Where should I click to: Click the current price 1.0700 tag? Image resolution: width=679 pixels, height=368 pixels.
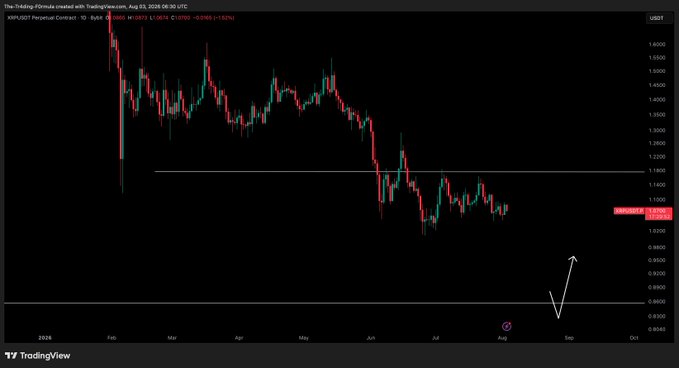(x=658, y=210)
